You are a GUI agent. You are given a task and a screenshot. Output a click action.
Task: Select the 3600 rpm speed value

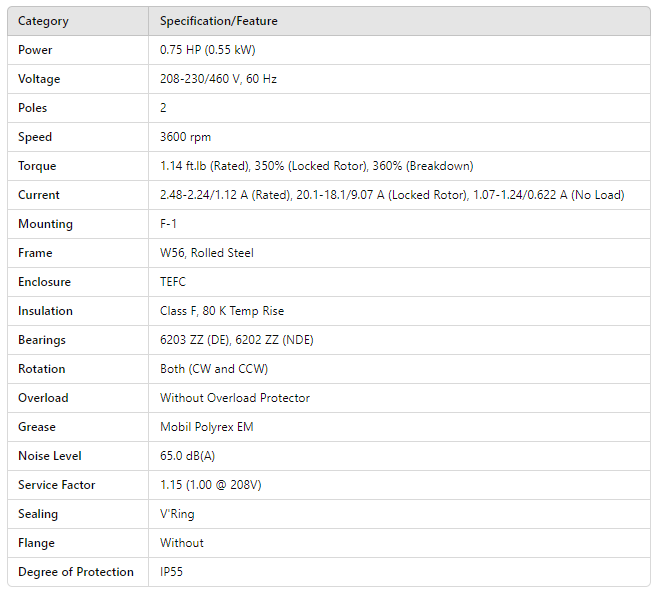click(185, 137)
